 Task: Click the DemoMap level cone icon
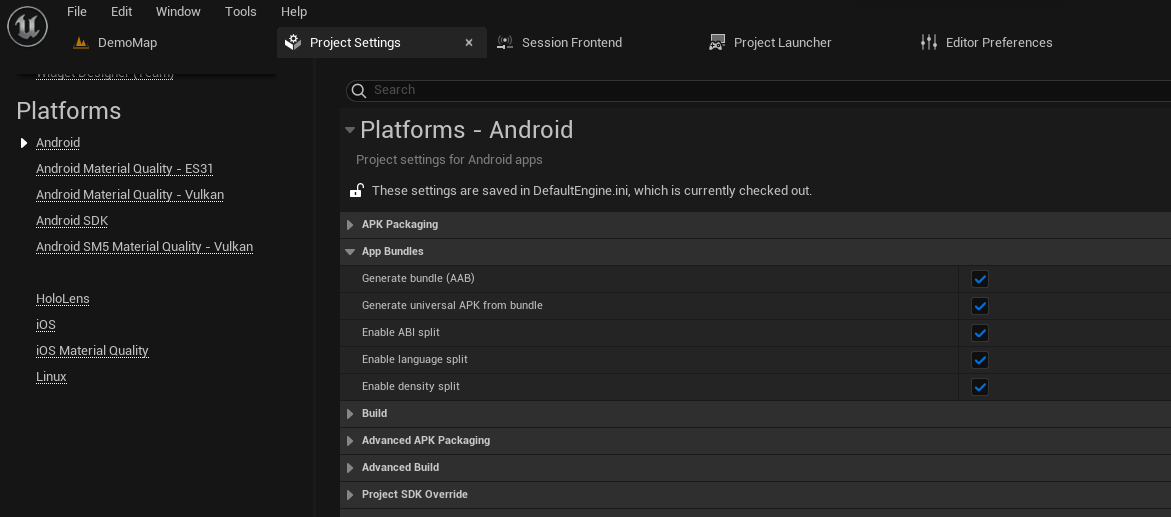[x=81, y=43]
